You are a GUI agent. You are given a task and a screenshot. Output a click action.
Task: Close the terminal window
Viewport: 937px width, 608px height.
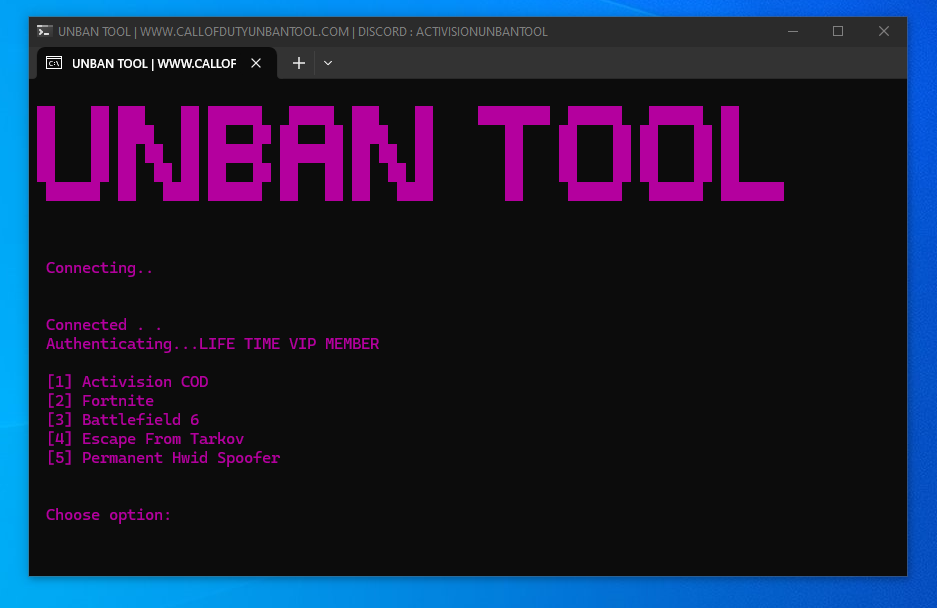[x=884, y=31]
